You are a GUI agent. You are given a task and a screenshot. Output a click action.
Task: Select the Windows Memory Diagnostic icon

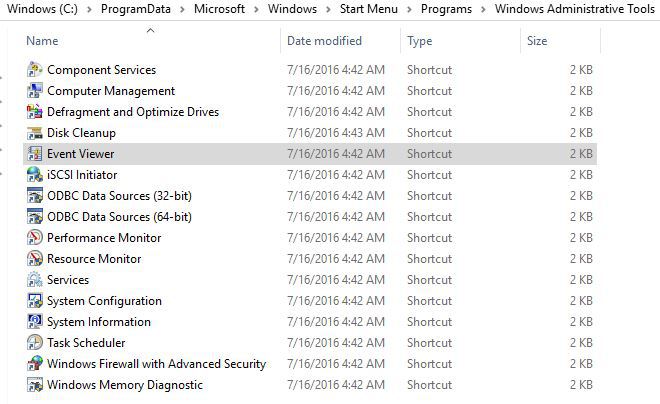[35, 385]
